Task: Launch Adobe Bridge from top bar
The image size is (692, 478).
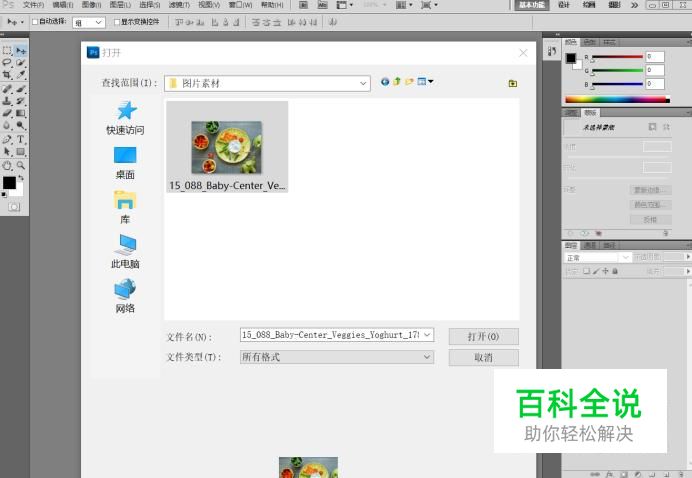Action: point(304,5)
